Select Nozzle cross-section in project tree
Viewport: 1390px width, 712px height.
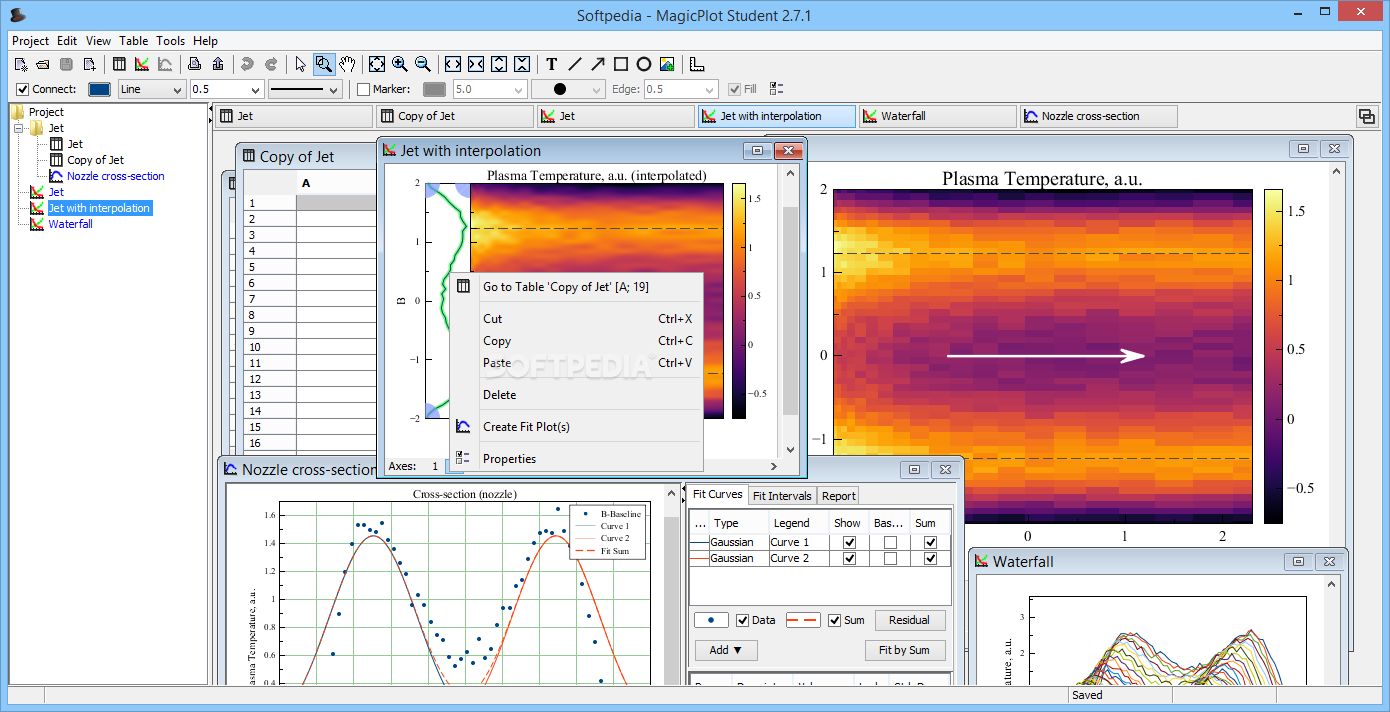pos(115,176)
